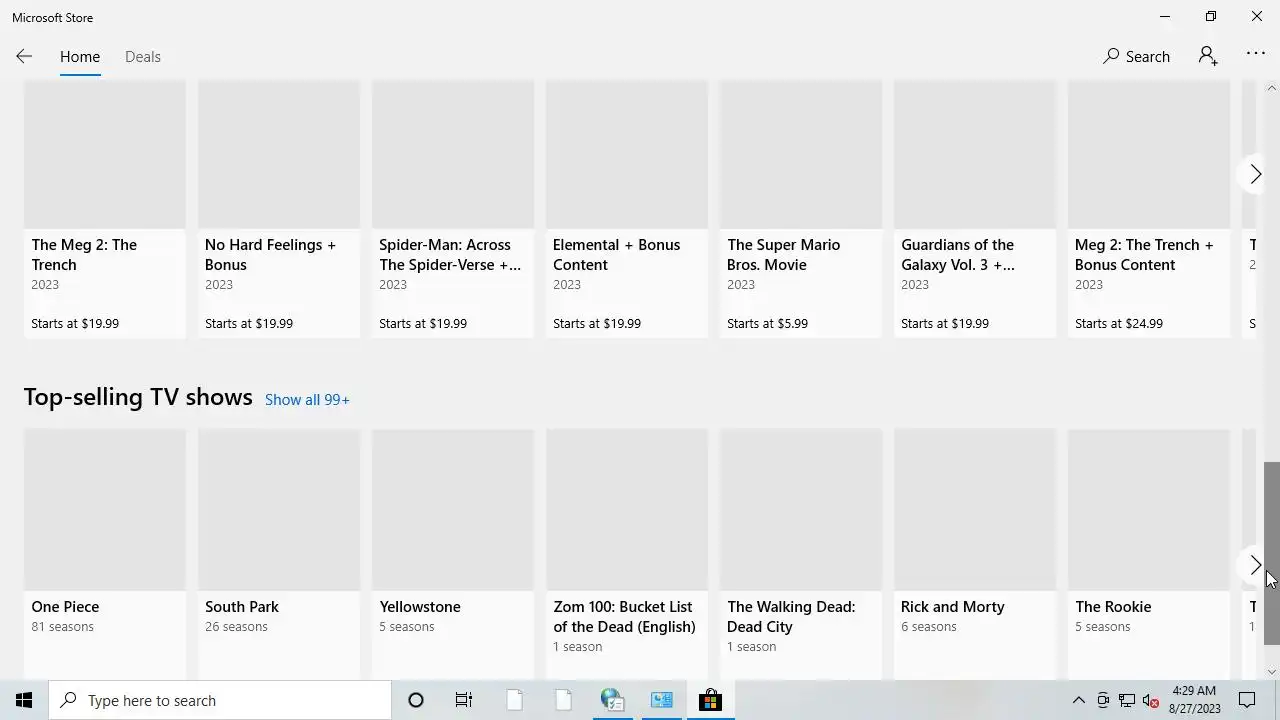Image resolution: width=1280 pixels, height=720 pixels.
Task: Click The Super Mario Bros. Movie title
Action: 783,255
